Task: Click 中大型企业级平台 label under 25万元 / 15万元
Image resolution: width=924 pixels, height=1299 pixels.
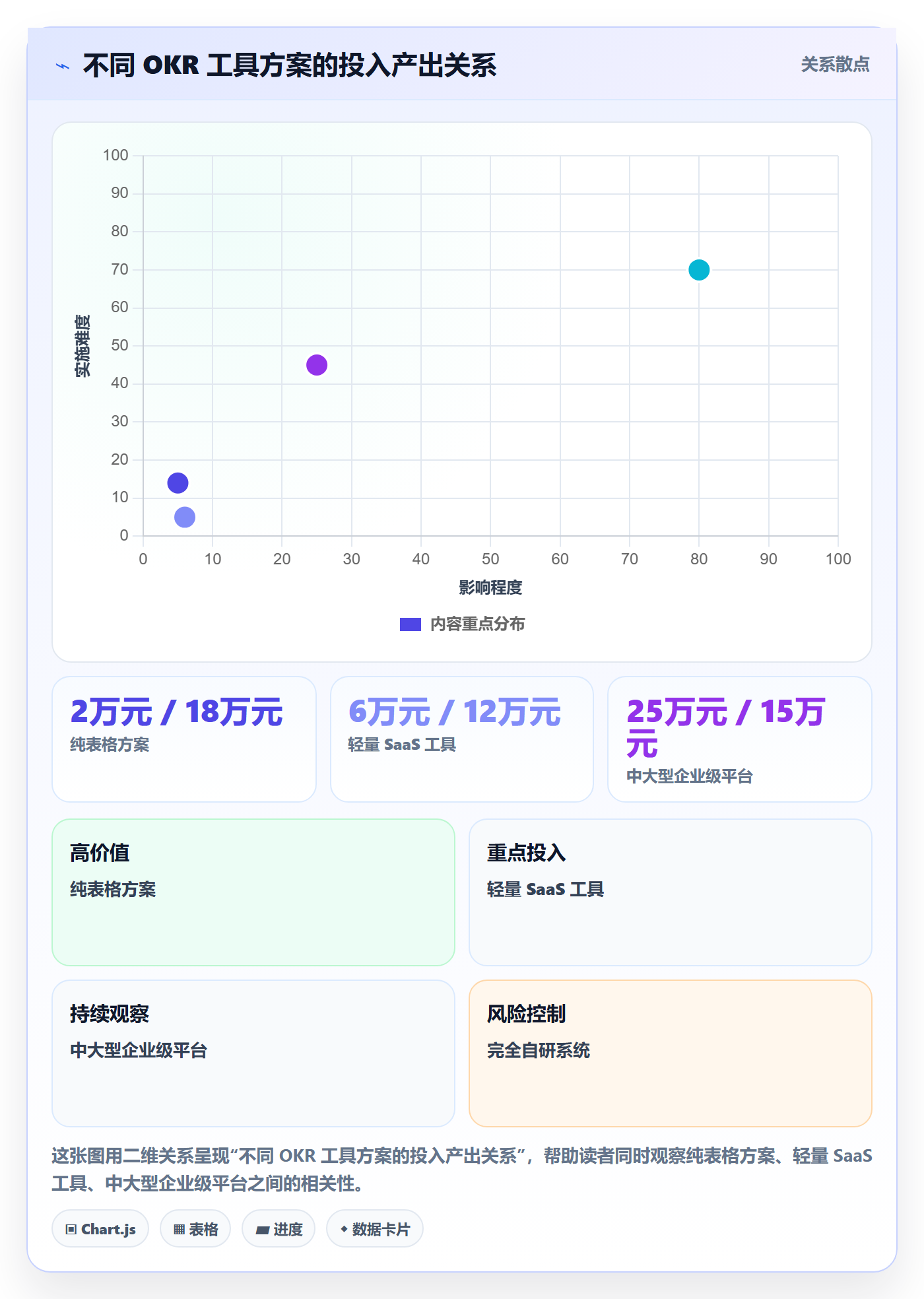Action: (690, 776)
